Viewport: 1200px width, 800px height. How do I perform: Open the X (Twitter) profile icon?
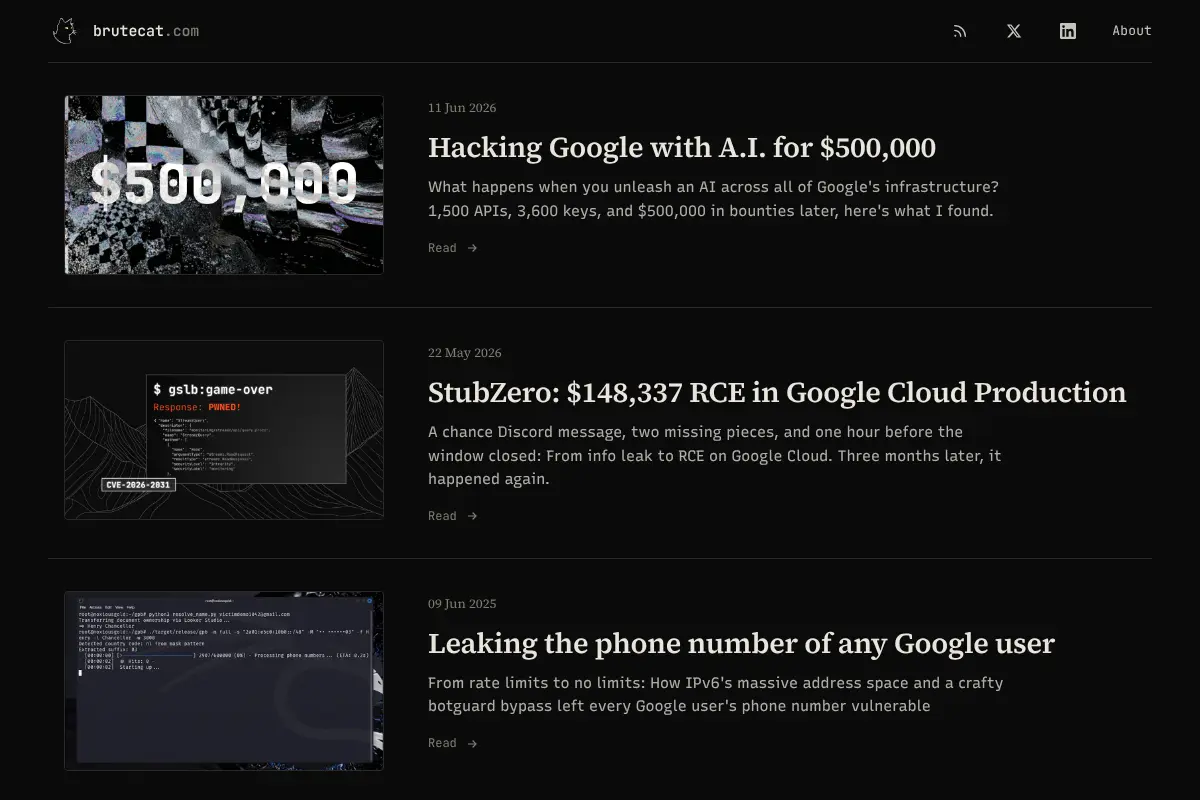coord(1014,31)
